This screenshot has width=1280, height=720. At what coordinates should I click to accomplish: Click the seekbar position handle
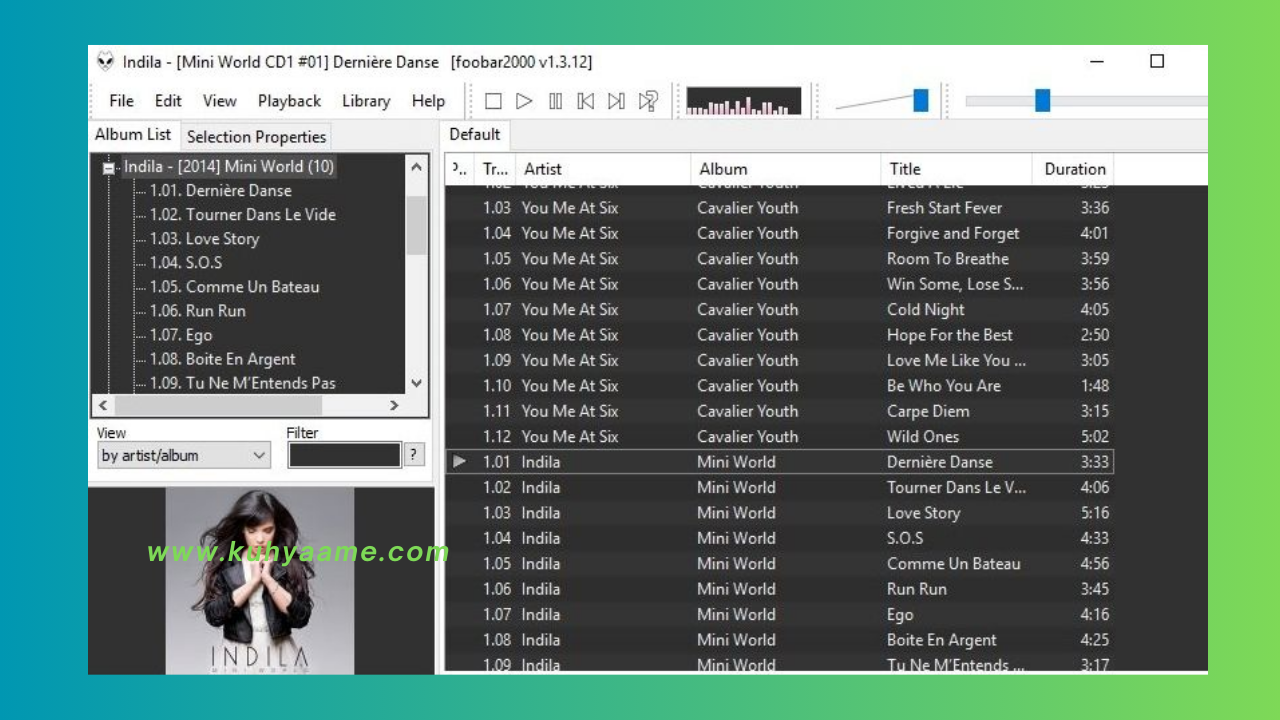1043,100
